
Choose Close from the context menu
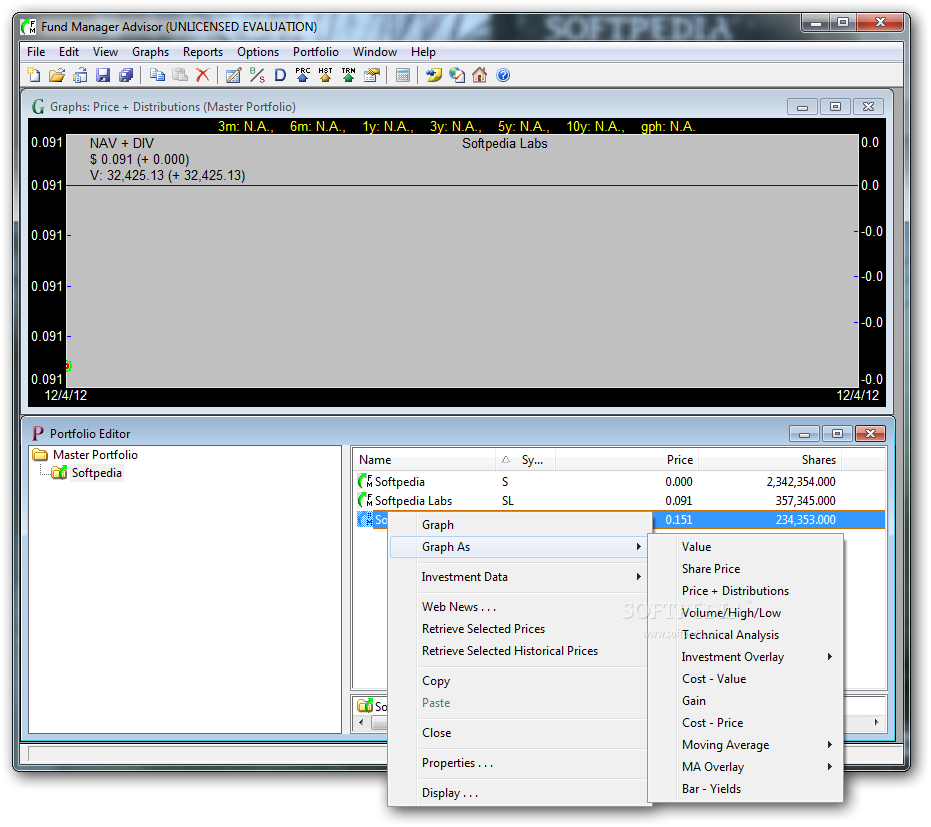(x=520, y=733)
